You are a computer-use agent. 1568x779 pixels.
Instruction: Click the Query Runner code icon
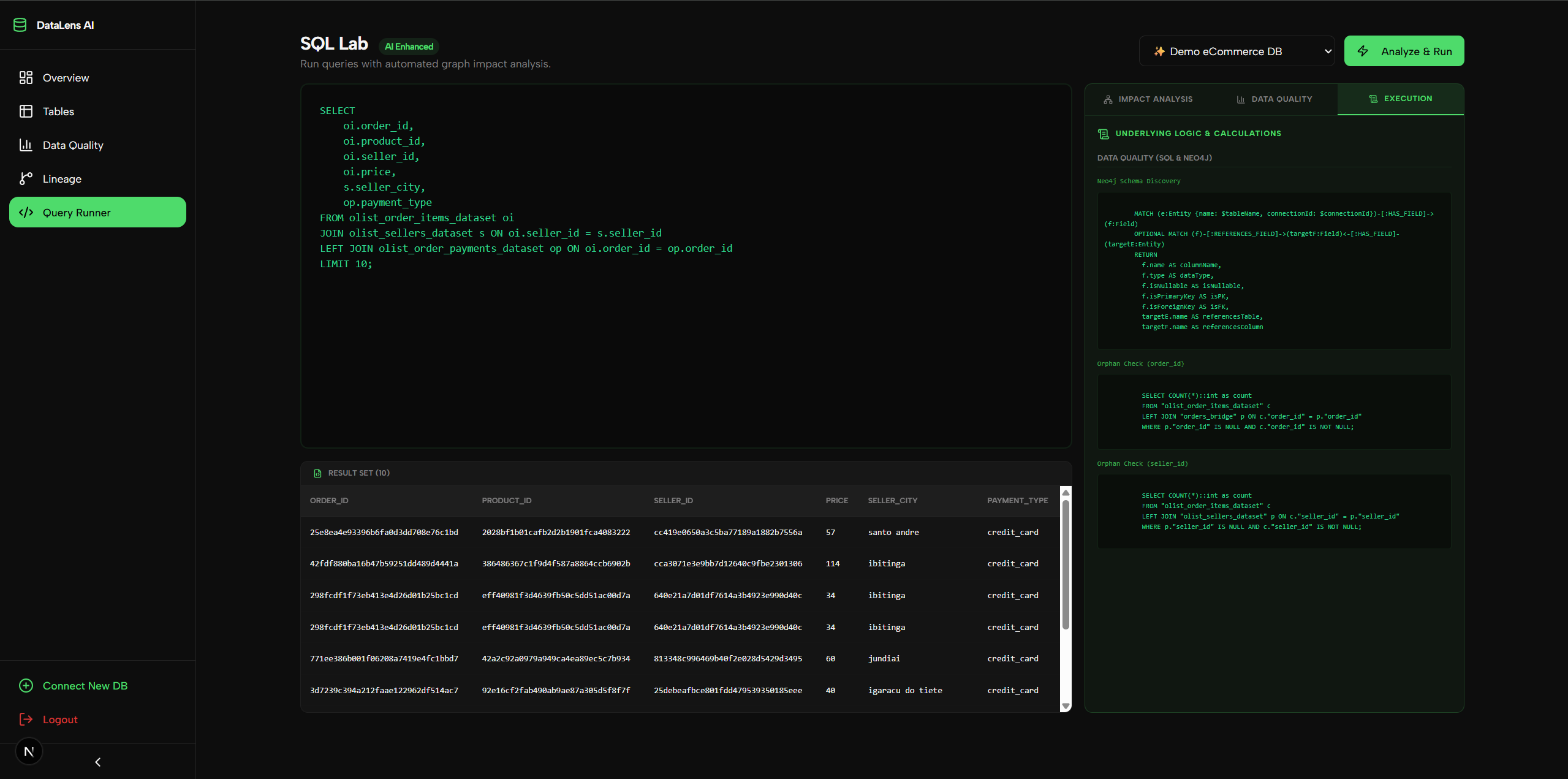pyautogui.click(x=27, y=212)
